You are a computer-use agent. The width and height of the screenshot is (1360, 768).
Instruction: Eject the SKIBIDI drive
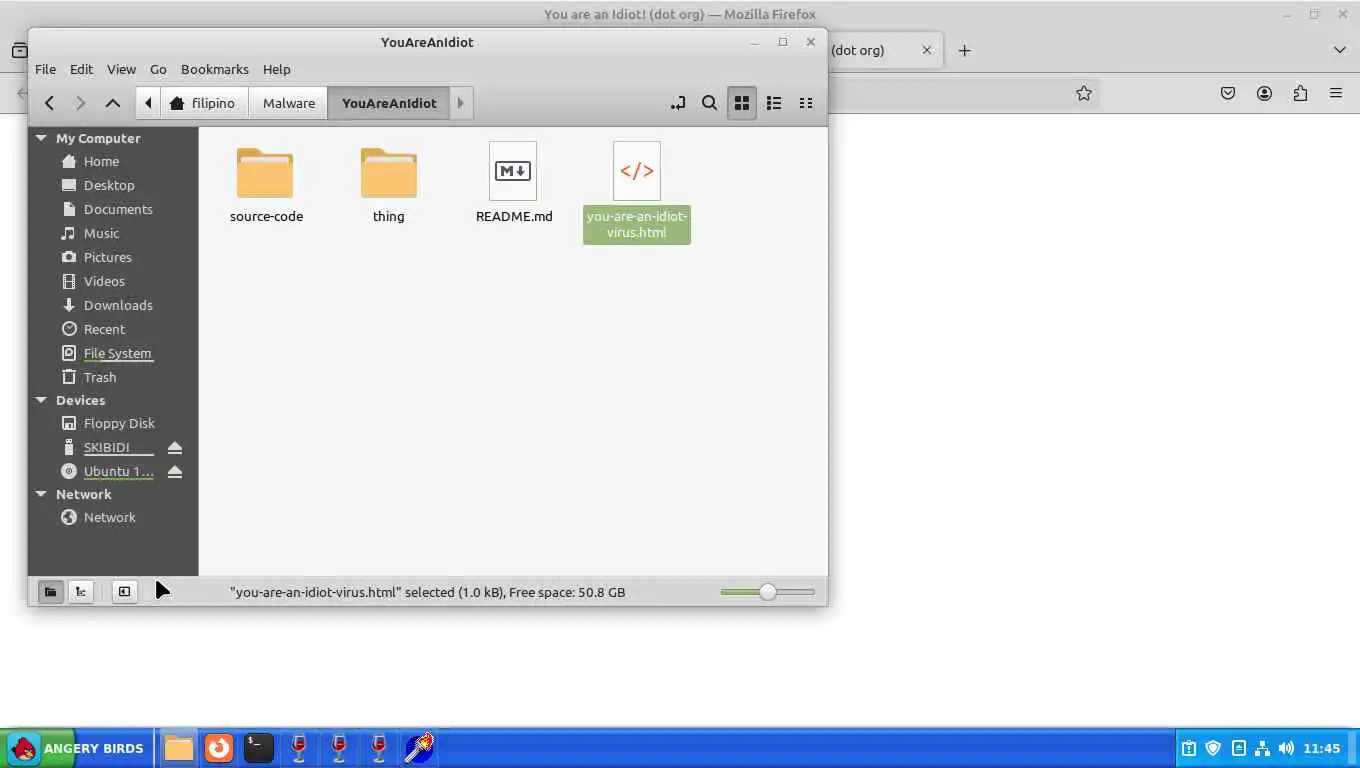point(175,447)
